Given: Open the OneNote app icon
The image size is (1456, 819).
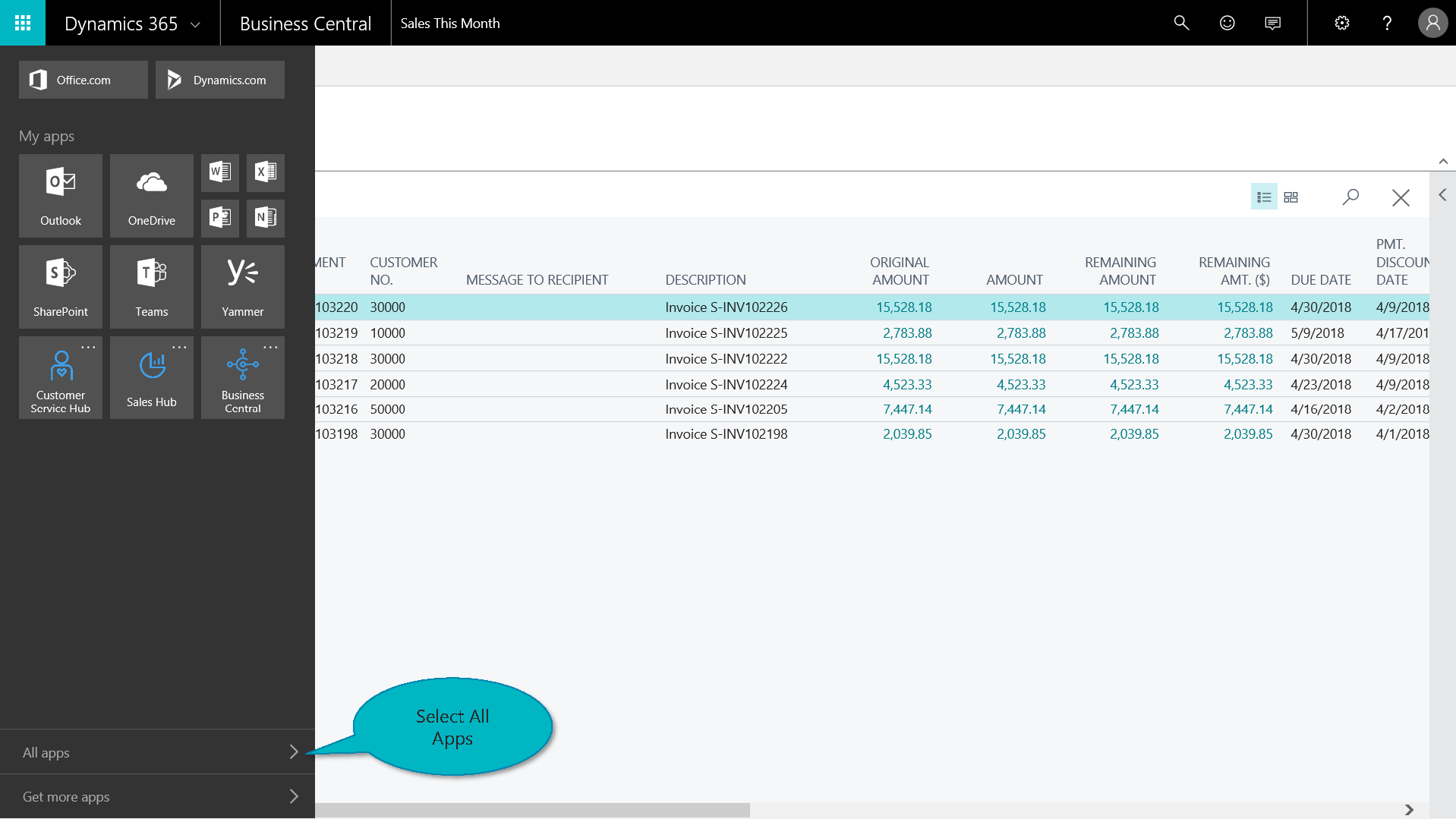Looking at the screenshot, I should pos(266,218).
